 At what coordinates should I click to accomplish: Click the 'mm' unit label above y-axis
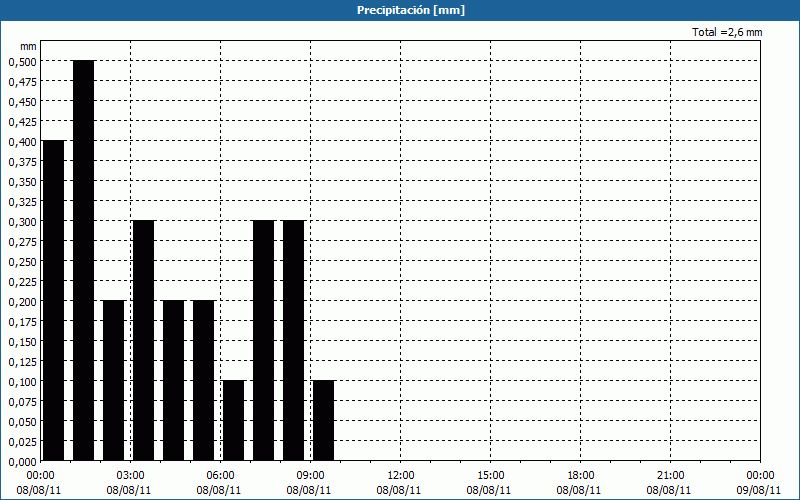click(x=28, y=46)
